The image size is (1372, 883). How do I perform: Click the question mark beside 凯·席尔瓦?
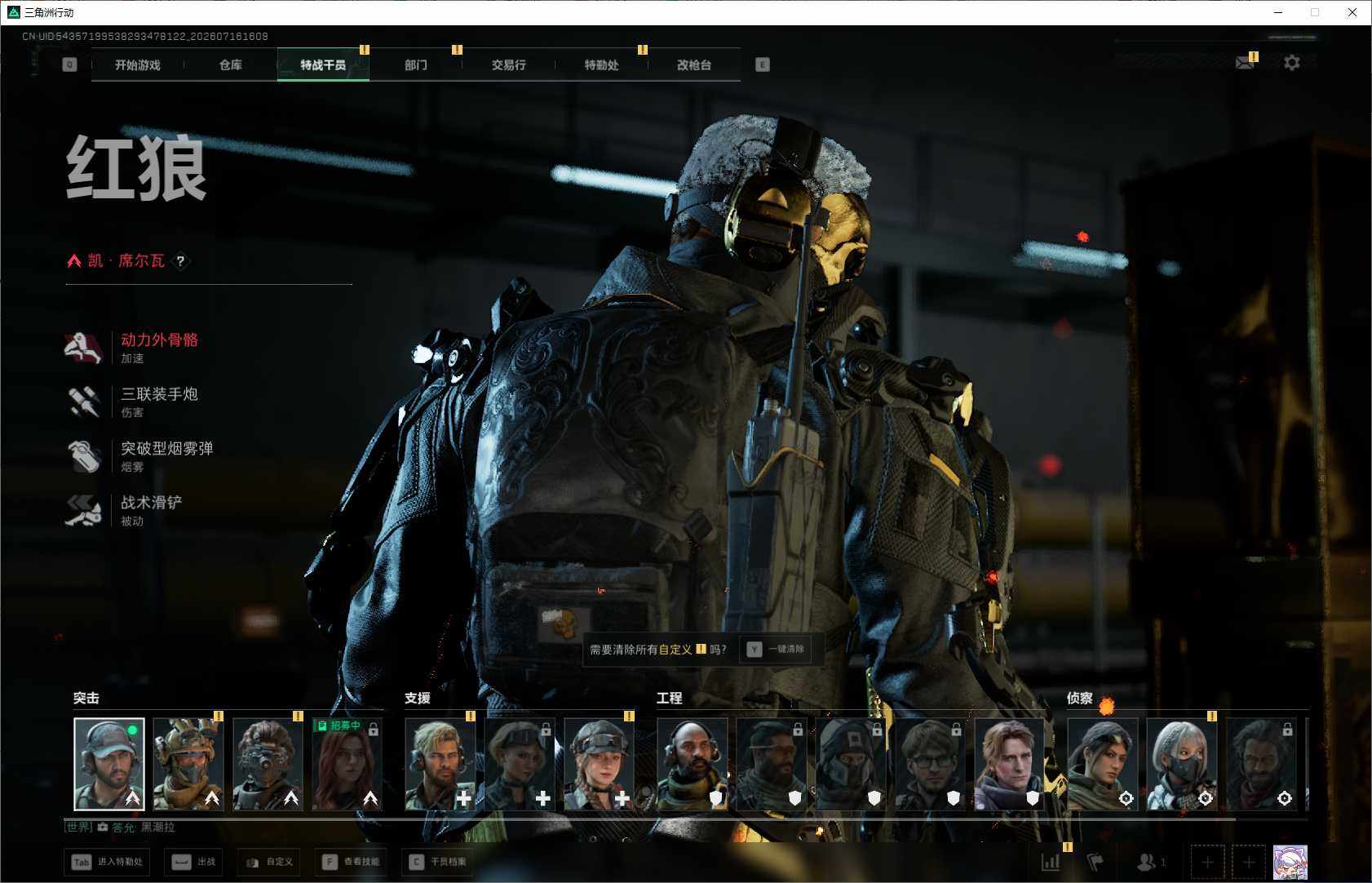[x=180, y=261]
